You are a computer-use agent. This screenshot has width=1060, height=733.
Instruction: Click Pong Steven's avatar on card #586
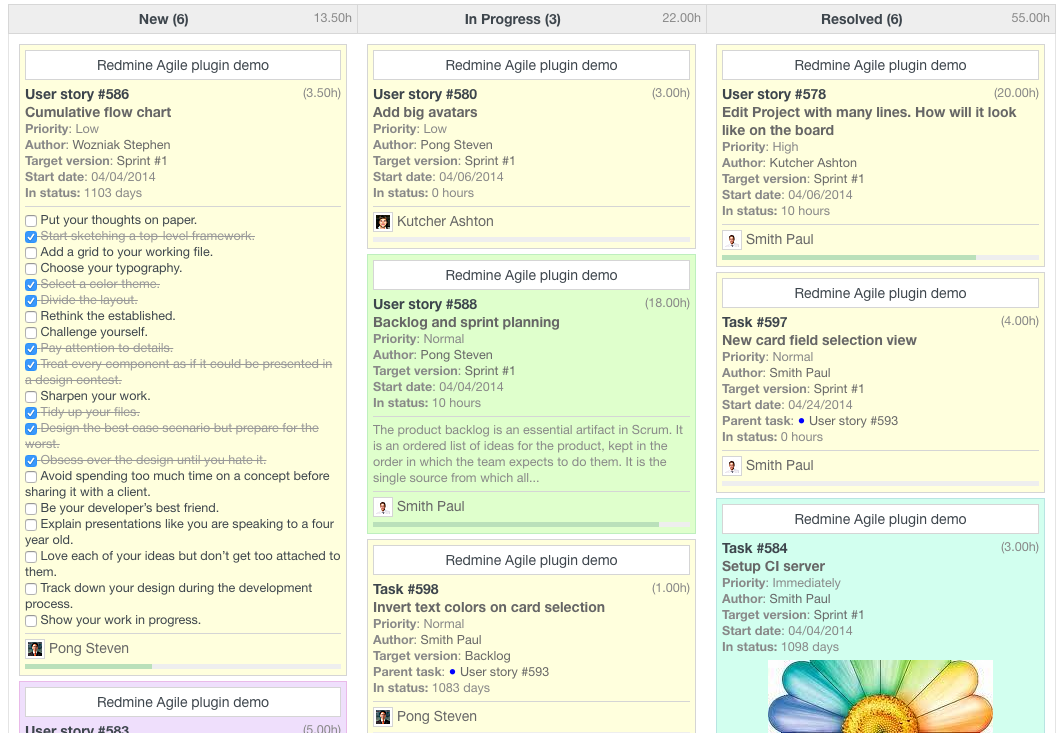tap(35, 648)
